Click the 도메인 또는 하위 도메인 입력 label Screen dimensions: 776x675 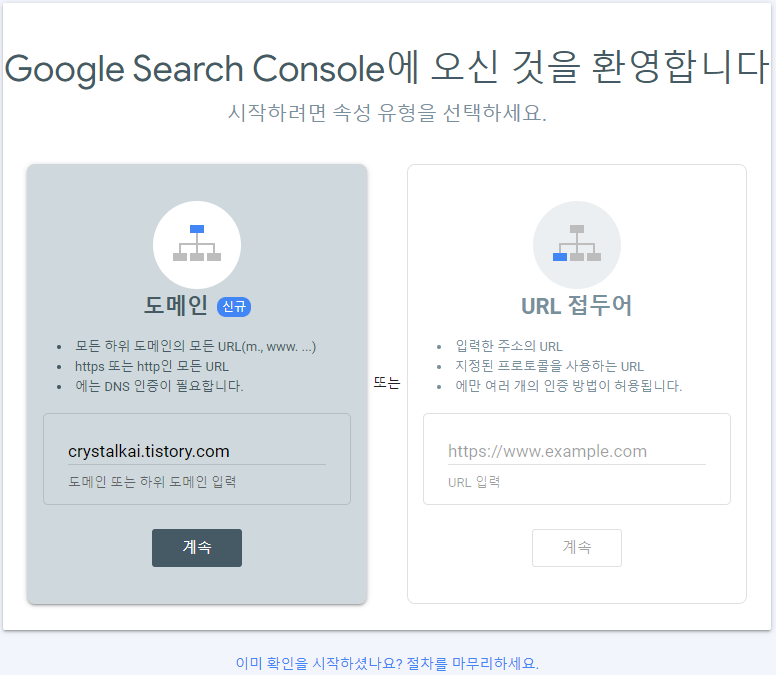pyautogui.click(x=152, y=482)
